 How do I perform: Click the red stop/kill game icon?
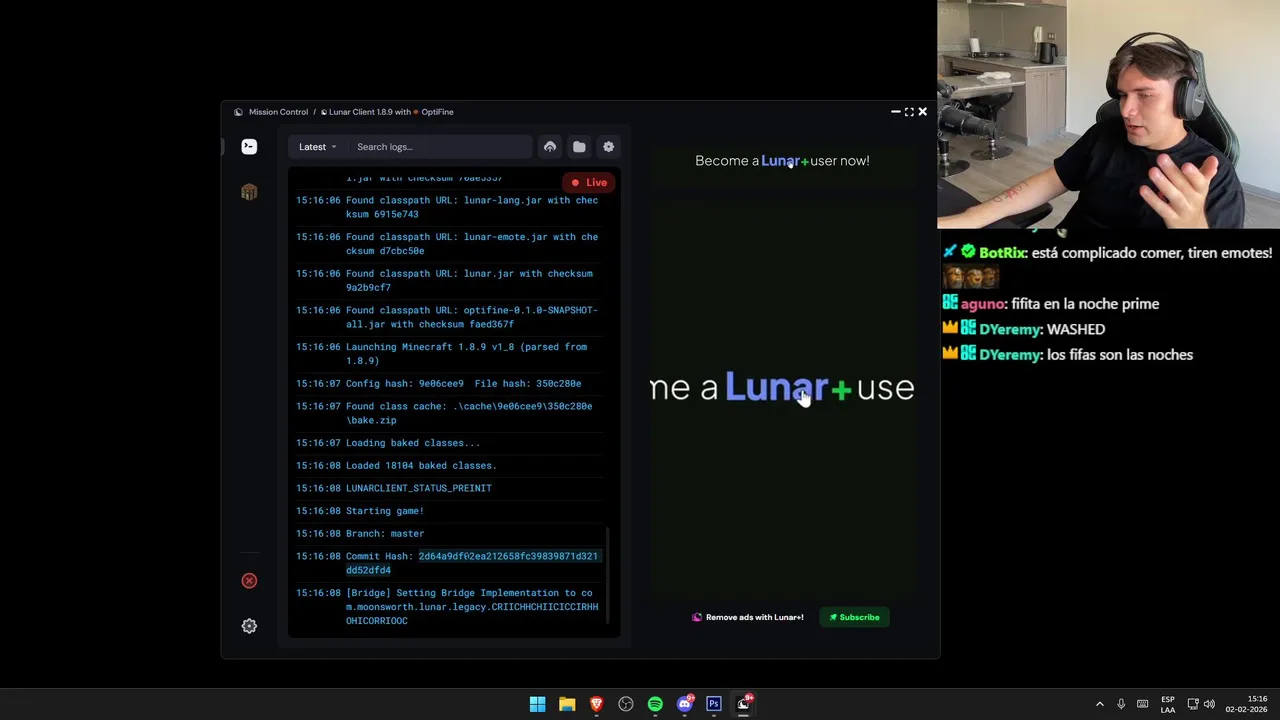point(249,581)
